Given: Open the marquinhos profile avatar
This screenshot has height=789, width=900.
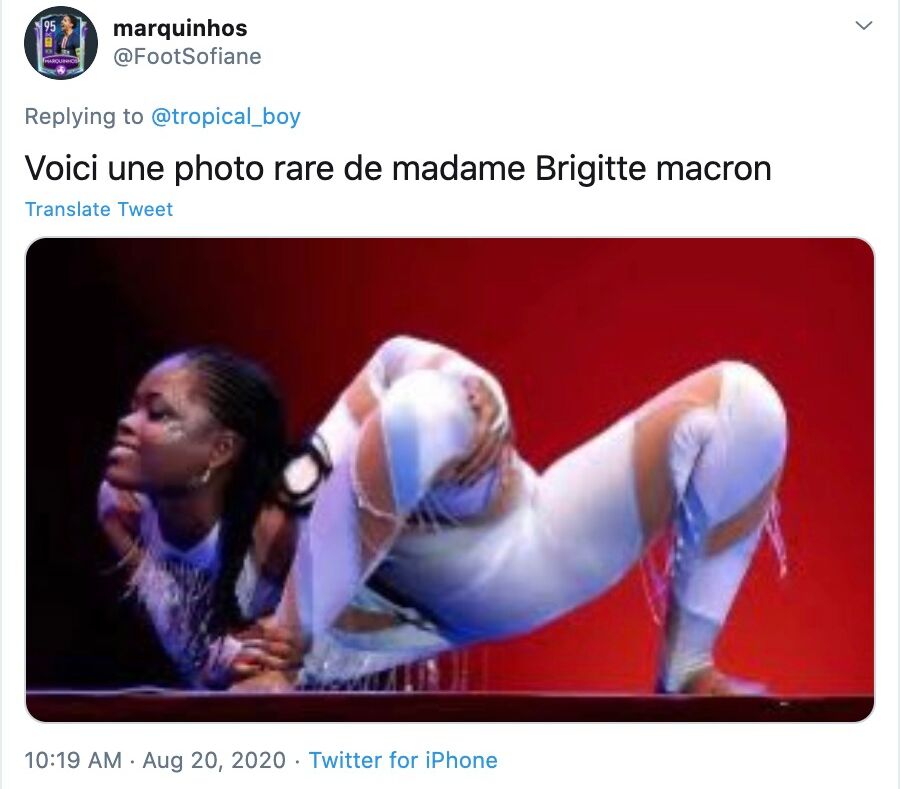Looking at the screenshot, I should [61, 43].
